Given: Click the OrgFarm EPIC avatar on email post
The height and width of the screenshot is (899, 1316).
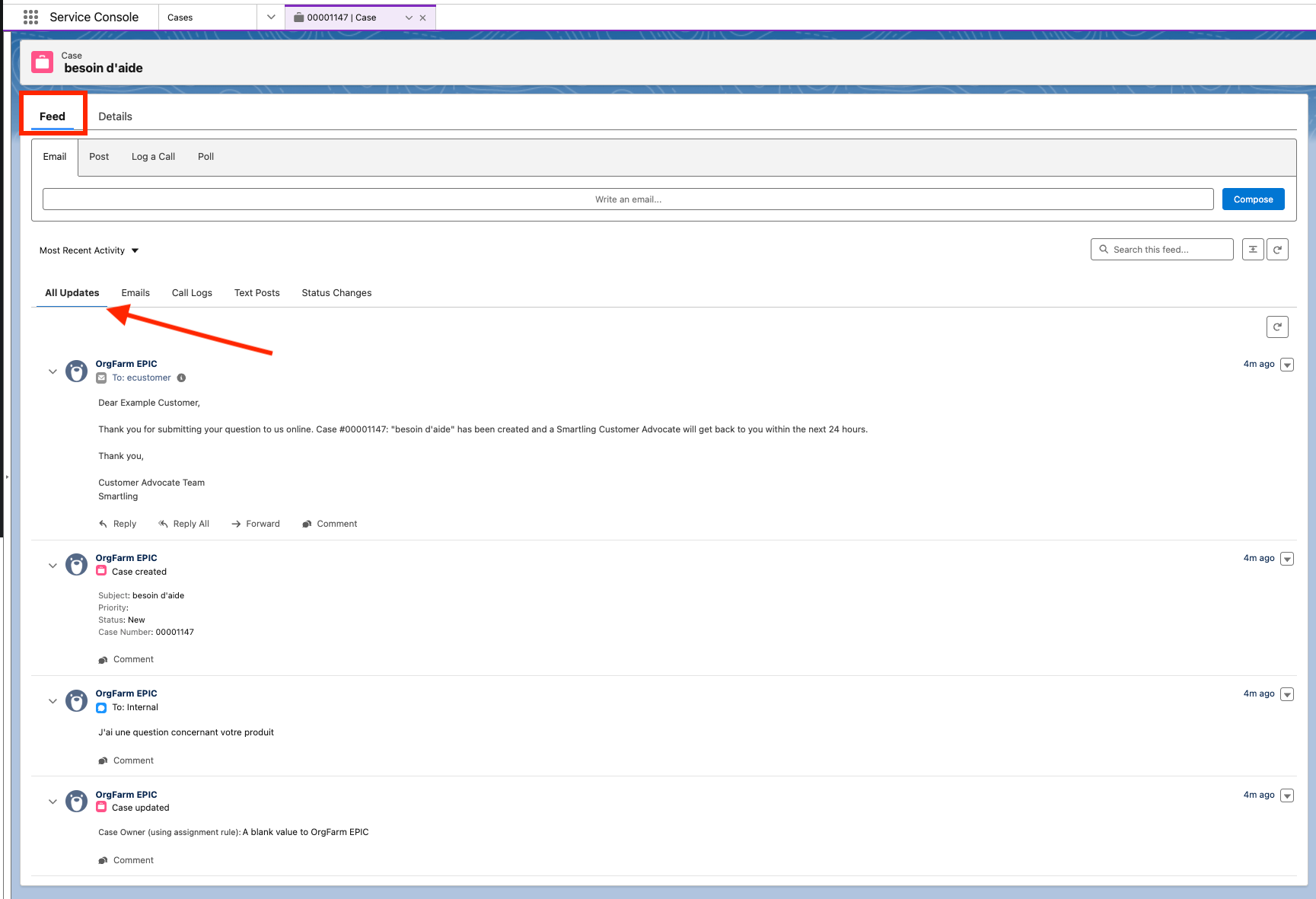Looking at the screenshot, I should (x=76, y=371).
